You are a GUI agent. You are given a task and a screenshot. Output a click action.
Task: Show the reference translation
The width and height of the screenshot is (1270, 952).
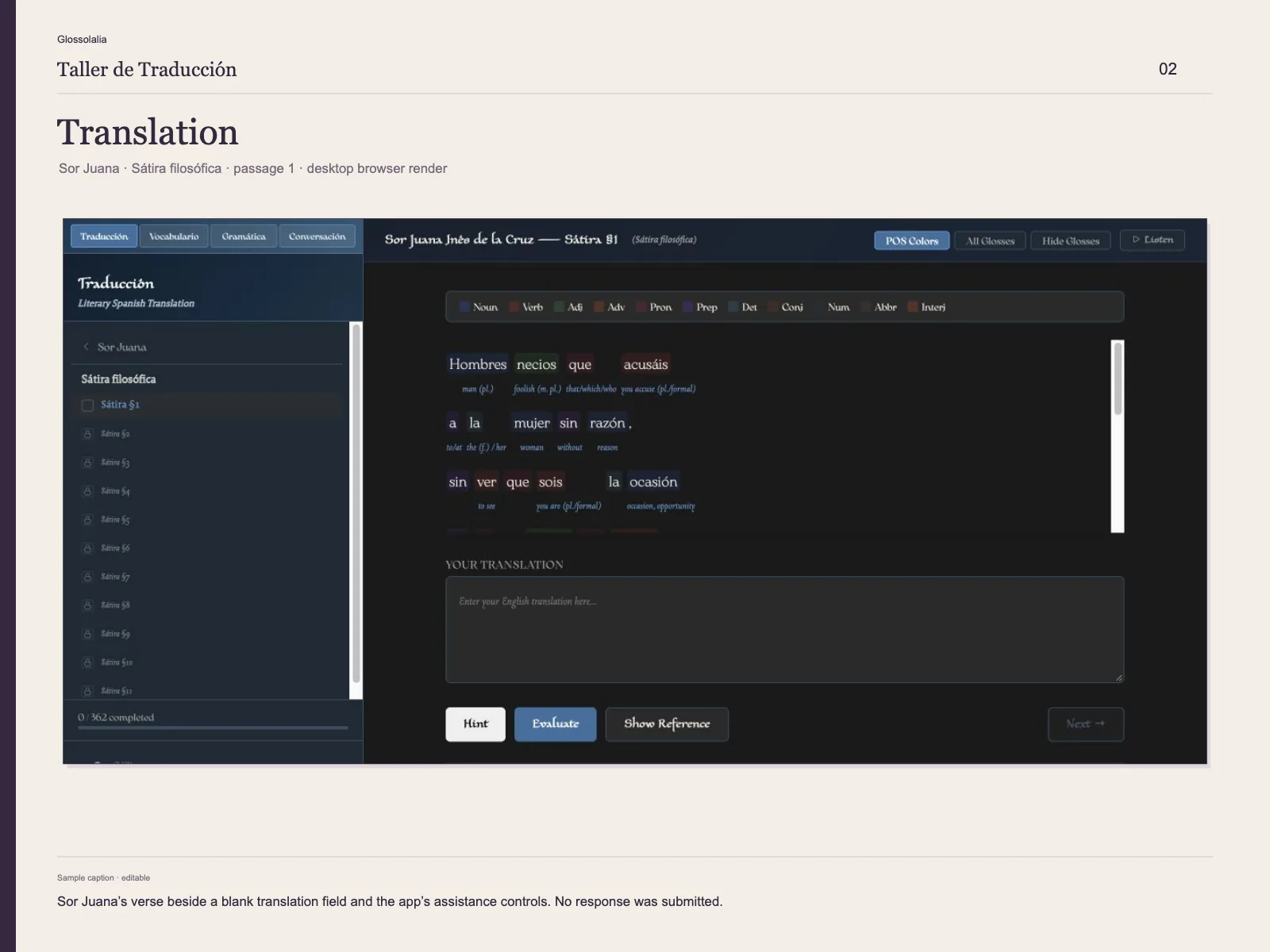[667, 724]
